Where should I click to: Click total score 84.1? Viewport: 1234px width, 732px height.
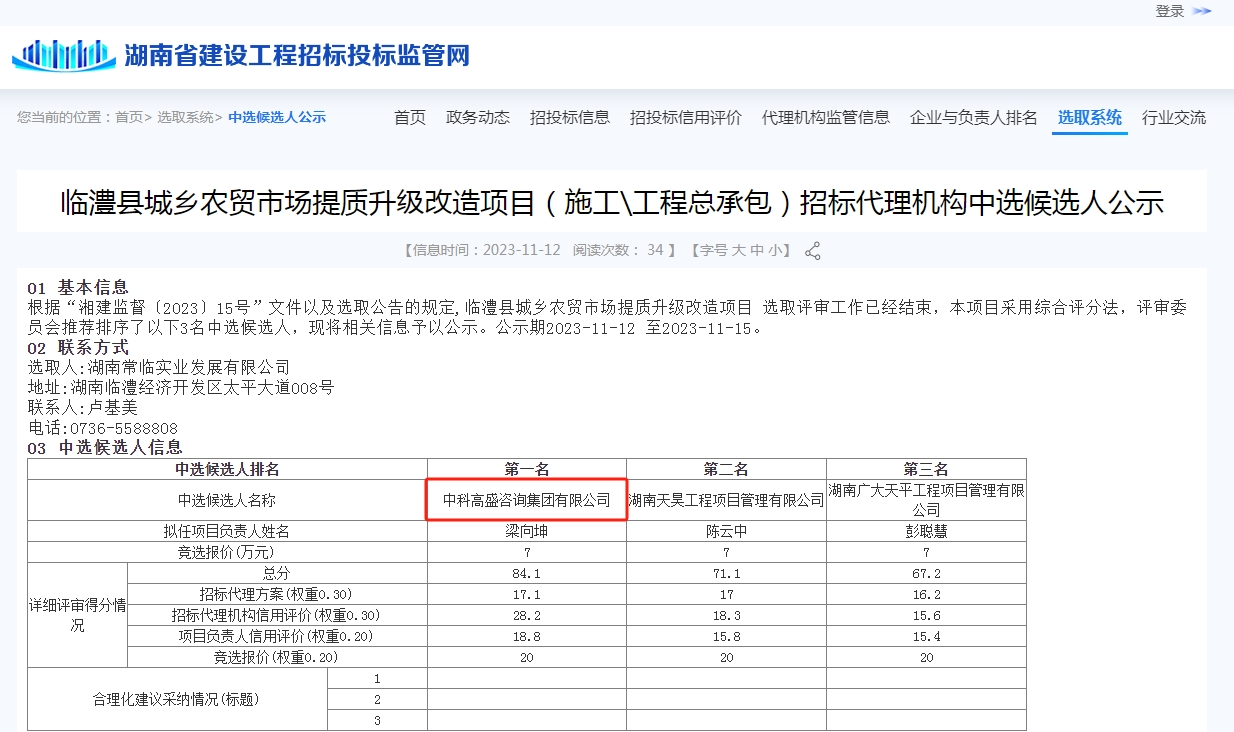coord(527,573)
